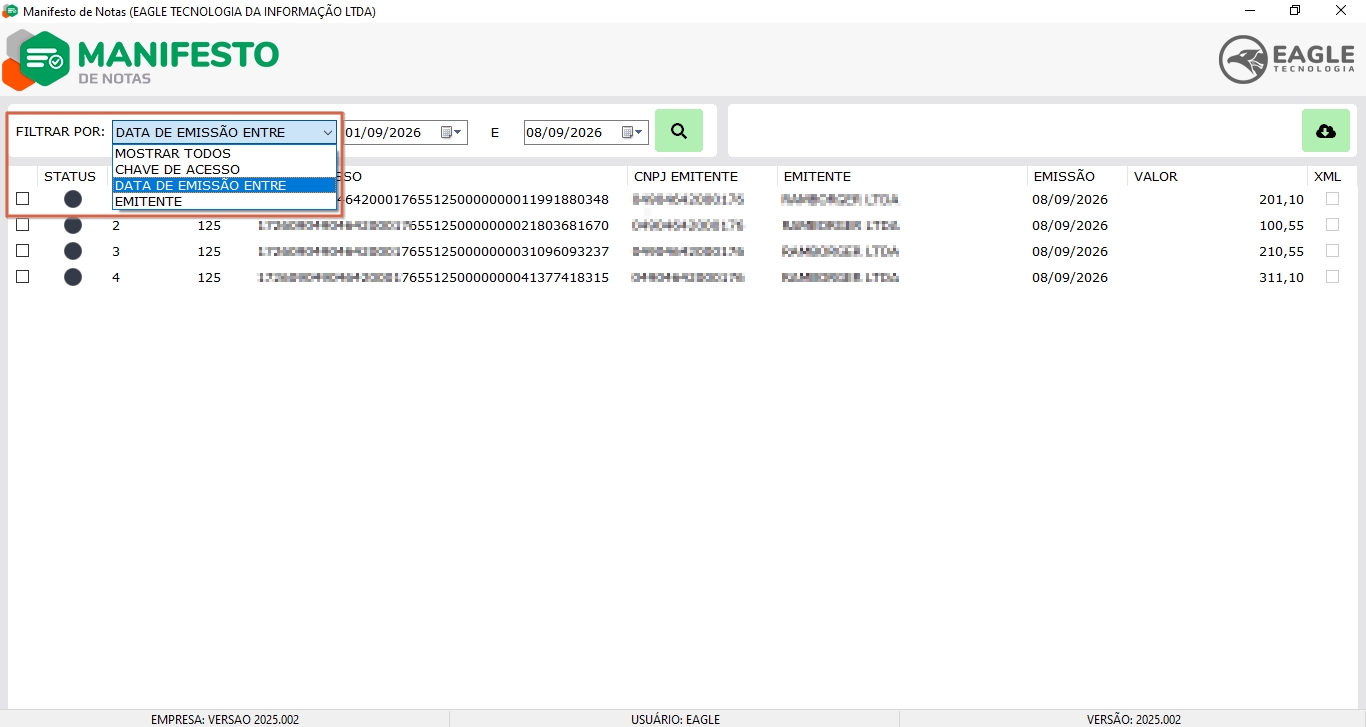Toggle XML checkbox for the 311,10 row
Viewport: 1366px width, 727px height.
1332,277
